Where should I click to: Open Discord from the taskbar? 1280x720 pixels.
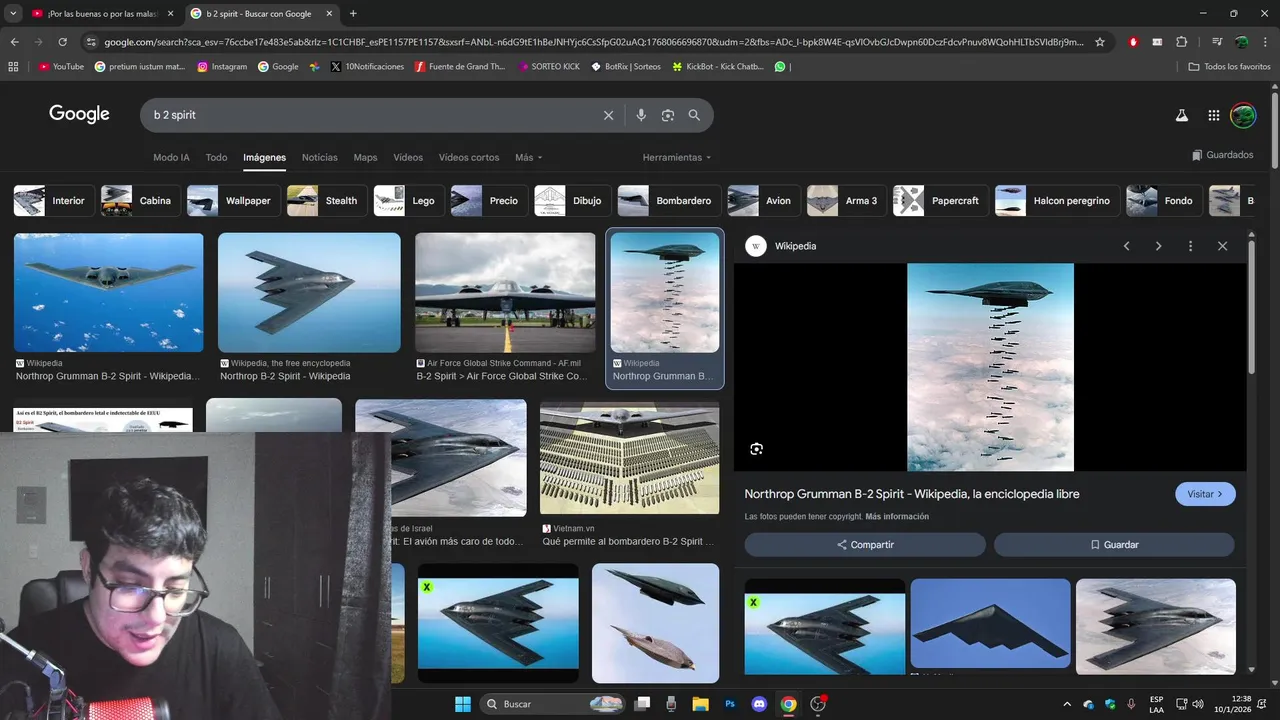pyautogui.click(x=759, y=704)
